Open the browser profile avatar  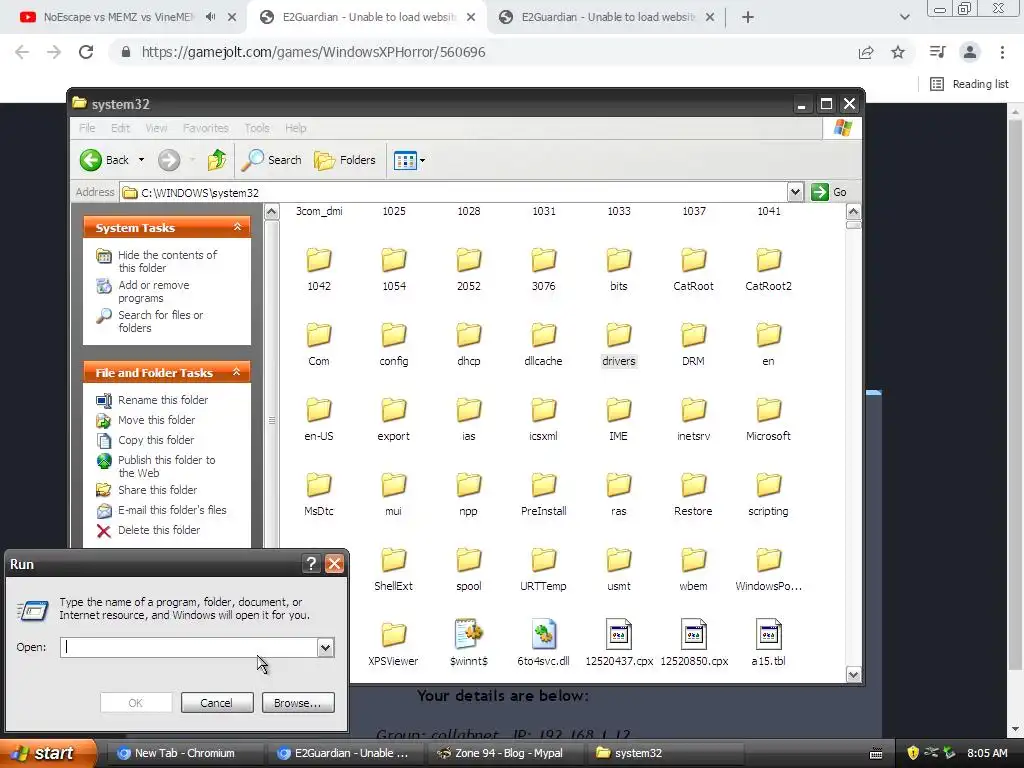pyautogui.click(x=970, y=52)
